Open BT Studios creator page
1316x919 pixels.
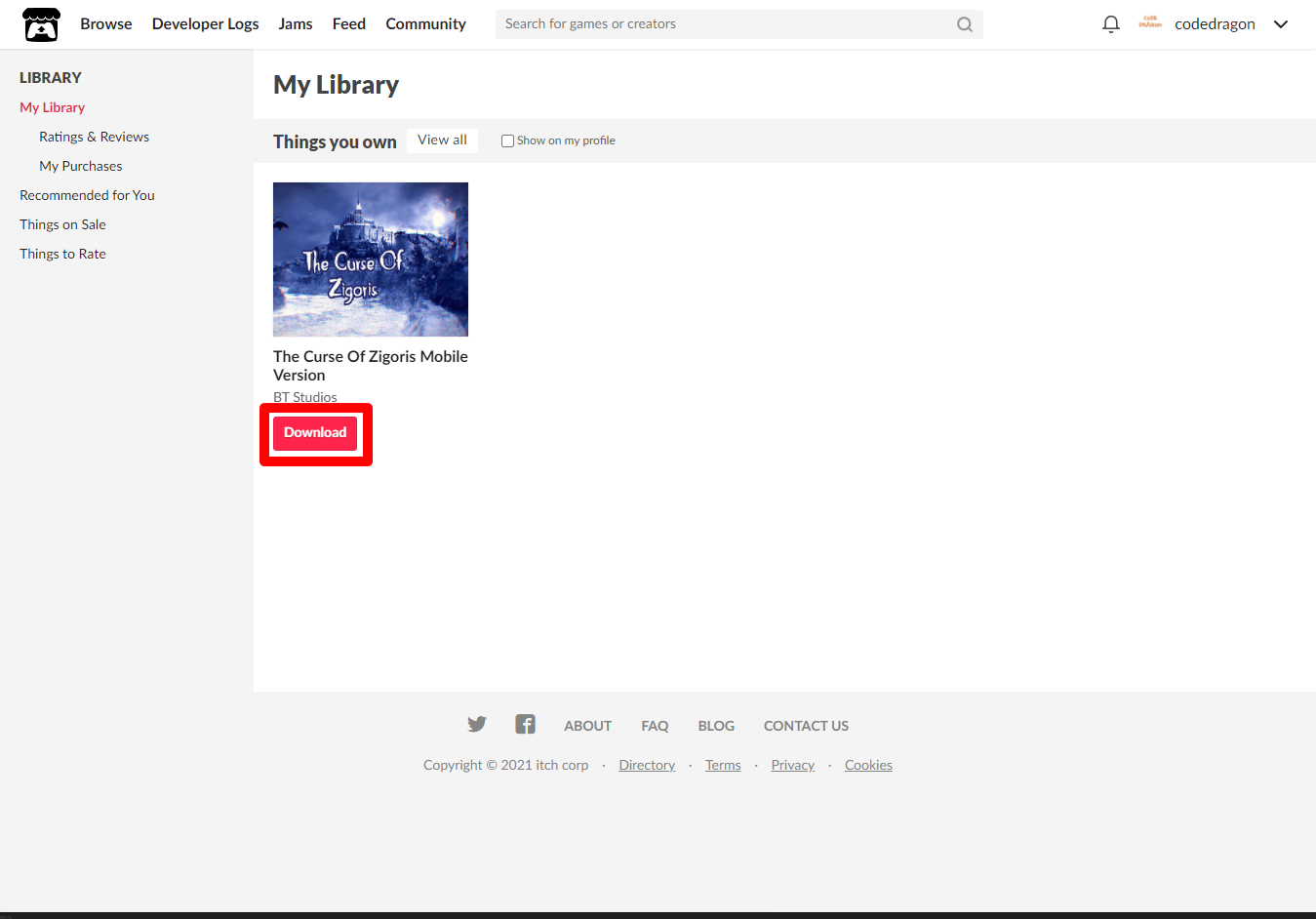305,397
